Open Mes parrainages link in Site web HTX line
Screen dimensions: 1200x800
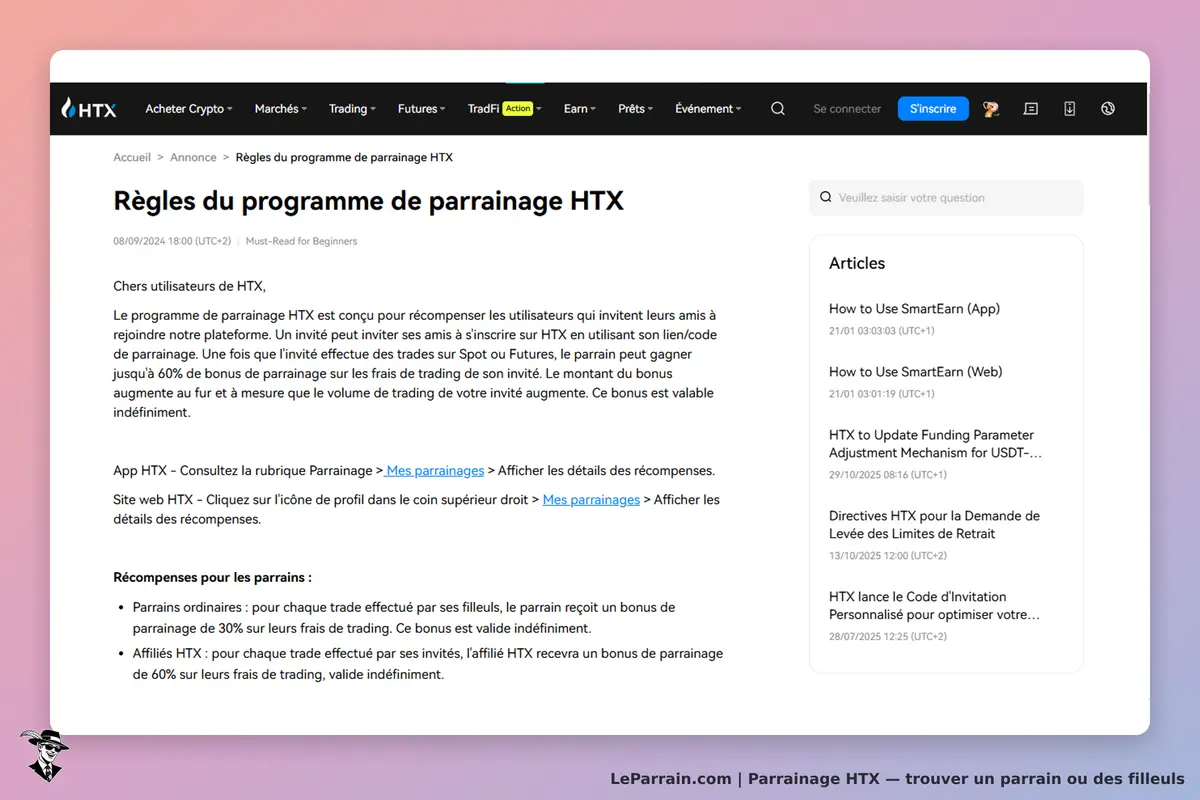click(591, 500)
